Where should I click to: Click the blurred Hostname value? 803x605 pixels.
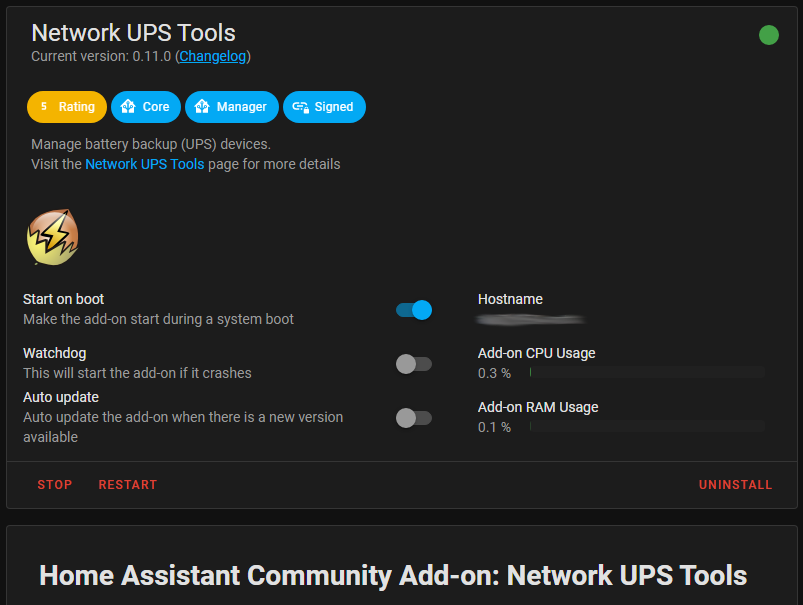[531, 320]
